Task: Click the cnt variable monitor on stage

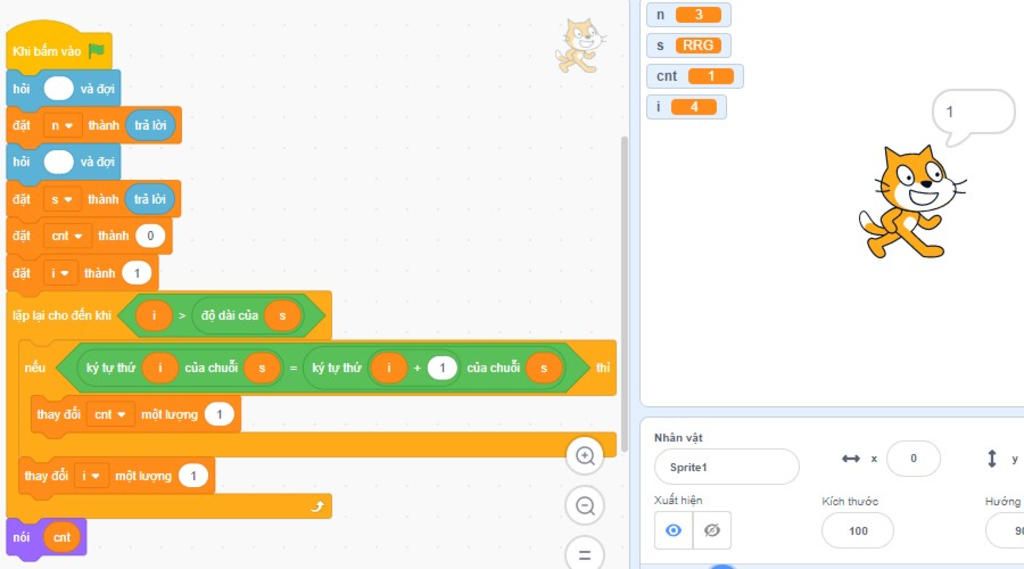Action: pyautogui.click(x=695, y=76)
